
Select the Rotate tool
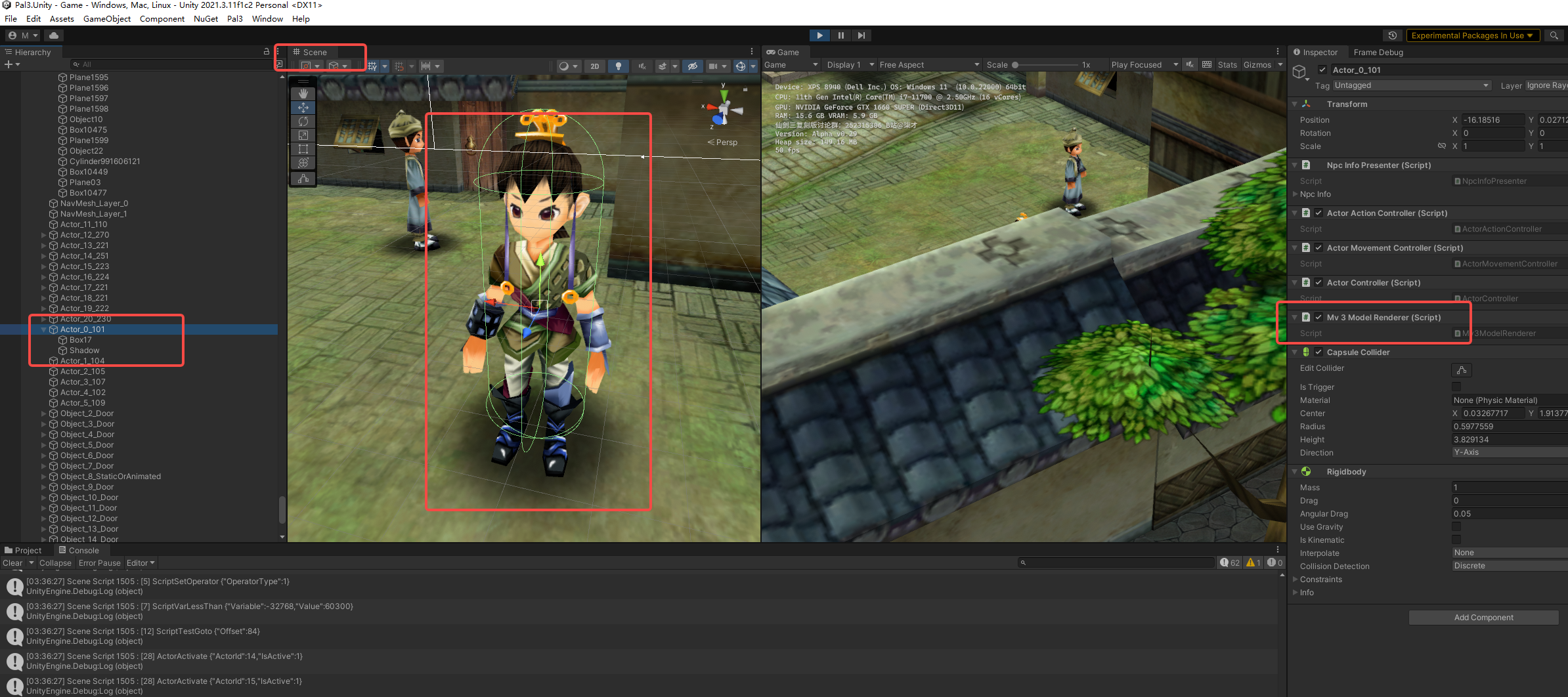[303, 121]
